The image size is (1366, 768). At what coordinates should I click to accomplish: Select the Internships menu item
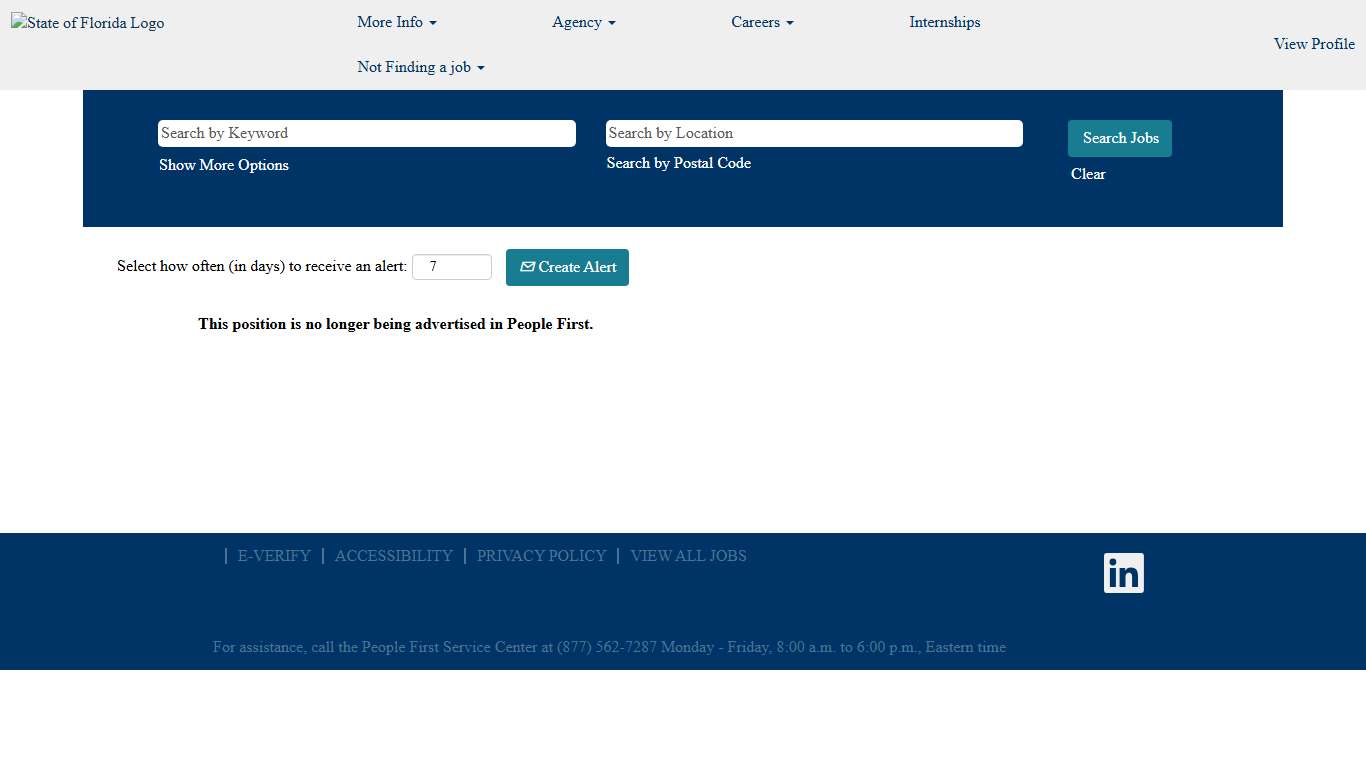click(944, 22)
